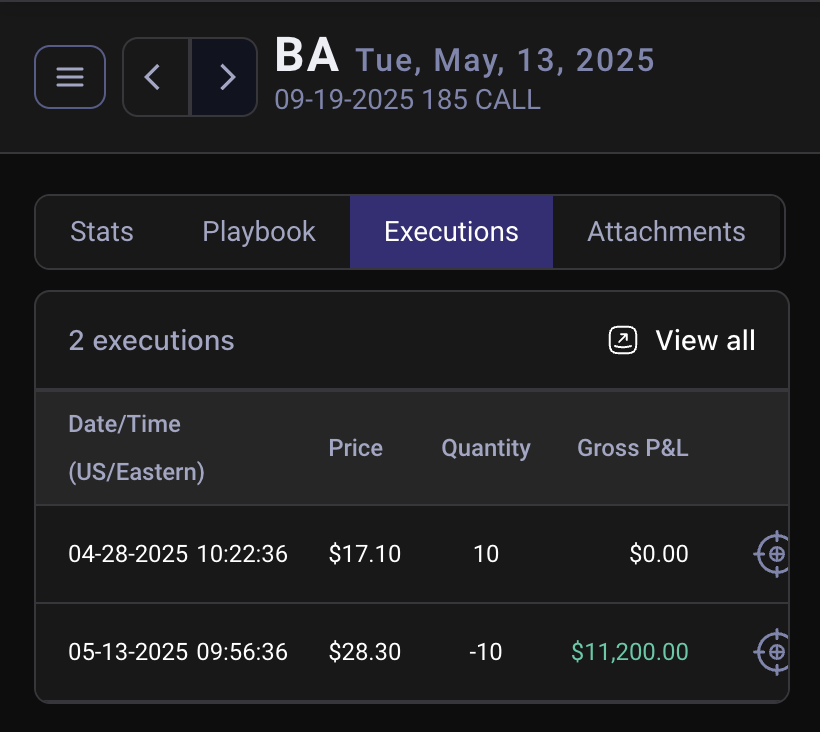This screenshot has height=732, width=820.
Task: Click the View all link
Action: [705, 340]
